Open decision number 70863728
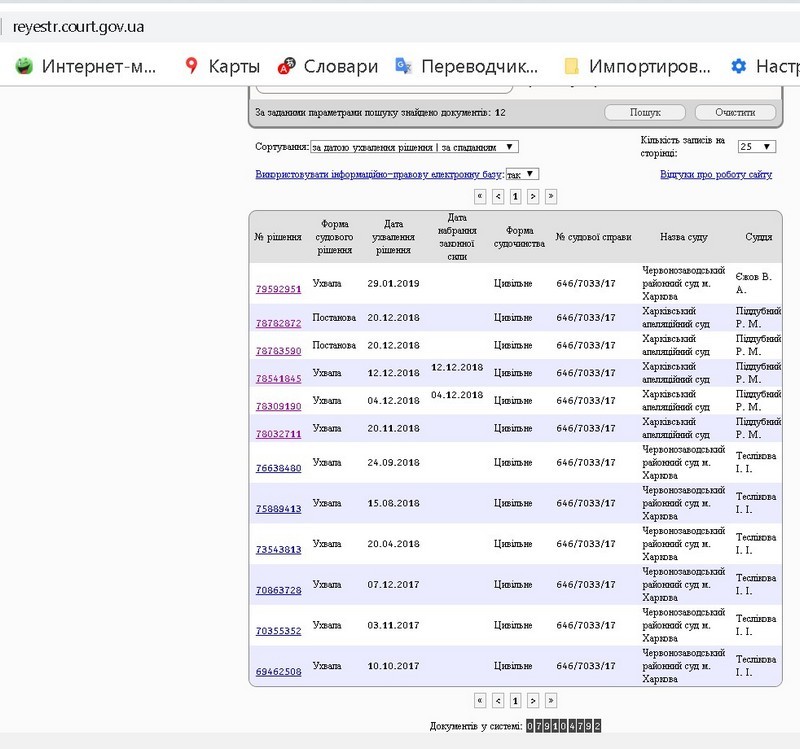800x749 pixels. point(279,590)
